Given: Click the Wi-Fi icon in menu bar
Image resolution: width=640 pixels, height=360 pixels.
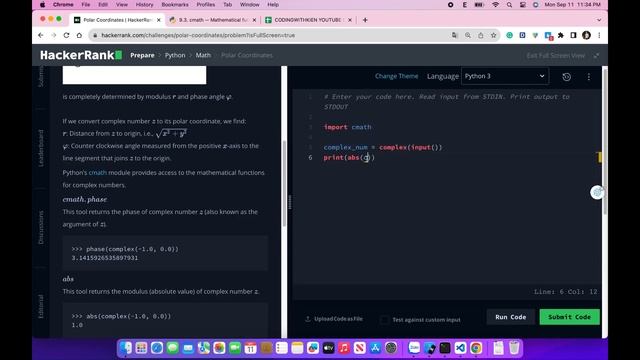Looking at the screenshot, I should tap(495, 5).
